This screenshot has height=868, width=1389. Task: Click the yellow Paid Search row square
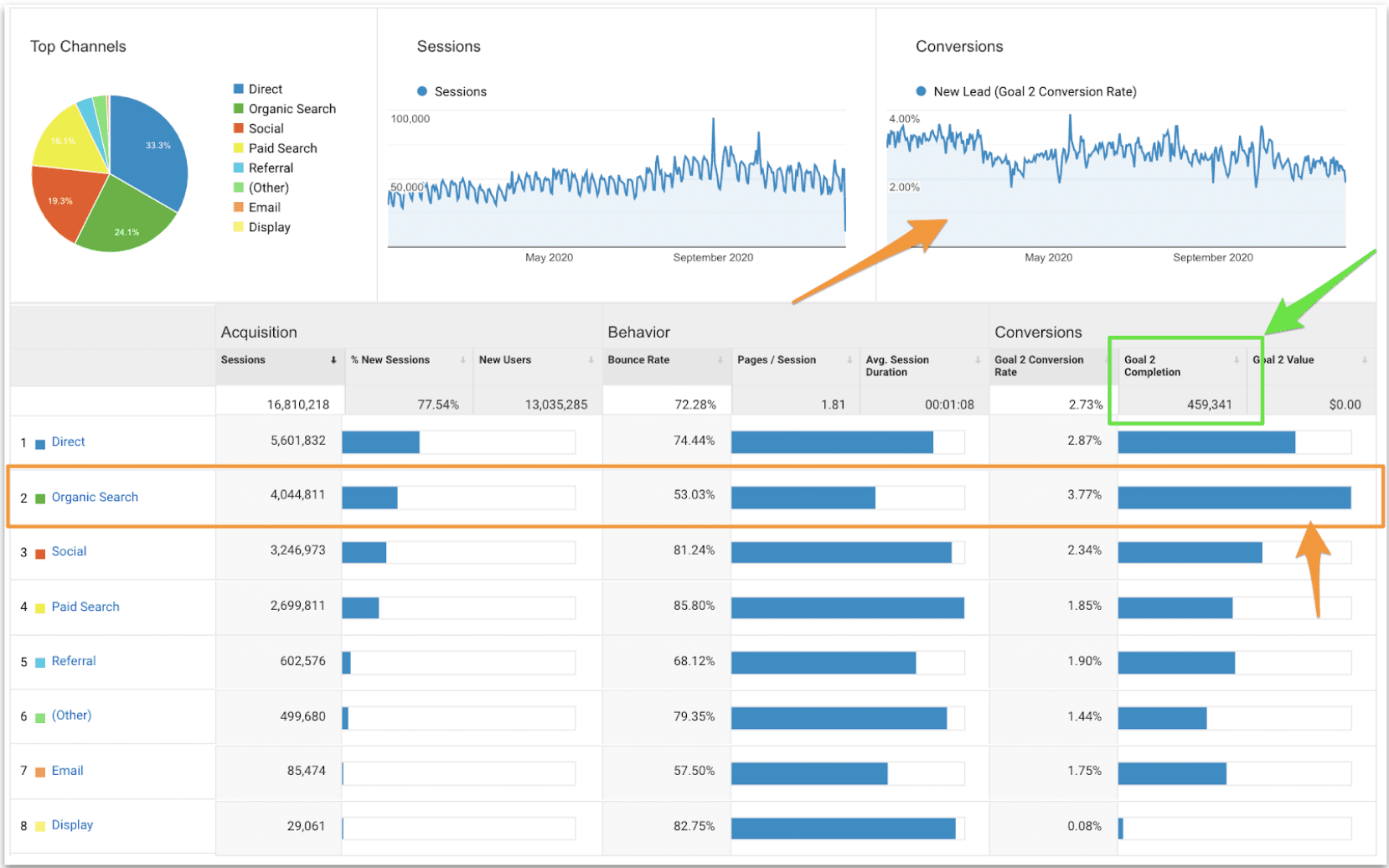pyautogui.click(x=40, y=608)
